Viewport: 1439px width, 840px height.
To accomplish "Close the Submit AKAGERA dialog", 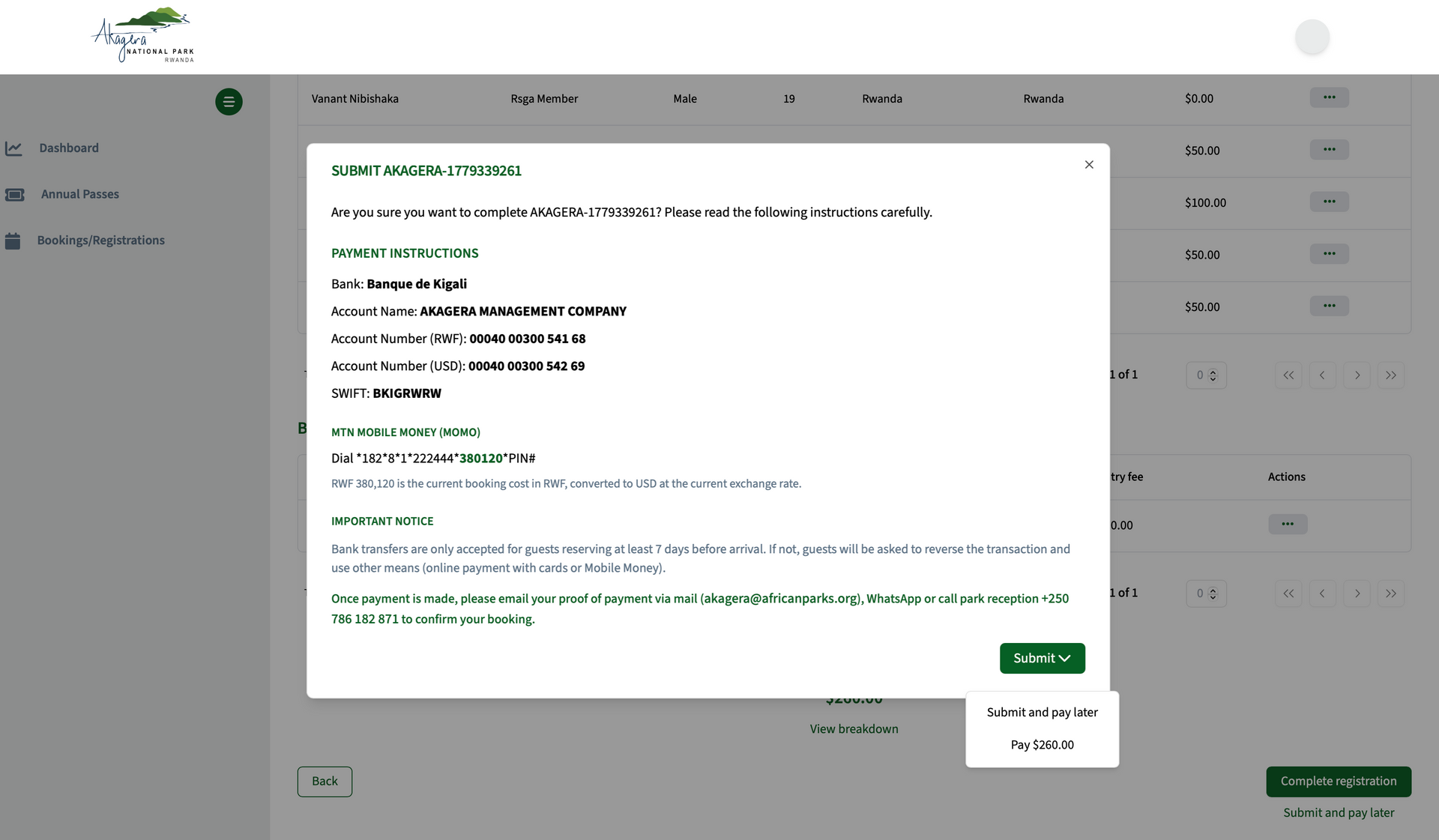I will [1089, 165].
